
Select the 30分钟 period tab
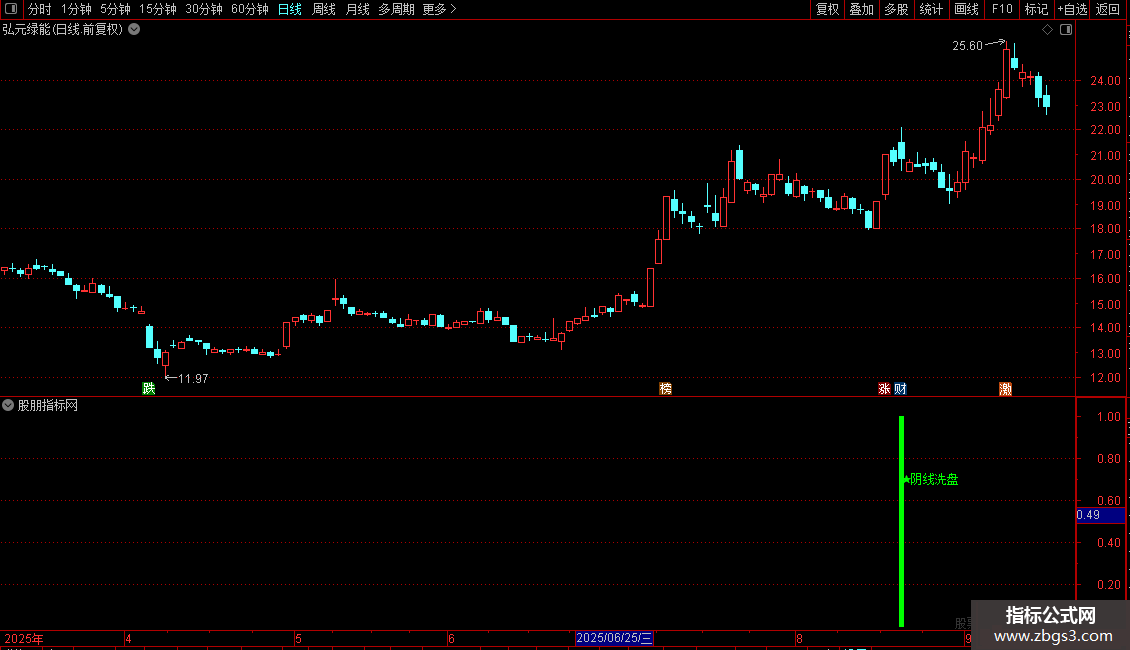tap(204, 9)
